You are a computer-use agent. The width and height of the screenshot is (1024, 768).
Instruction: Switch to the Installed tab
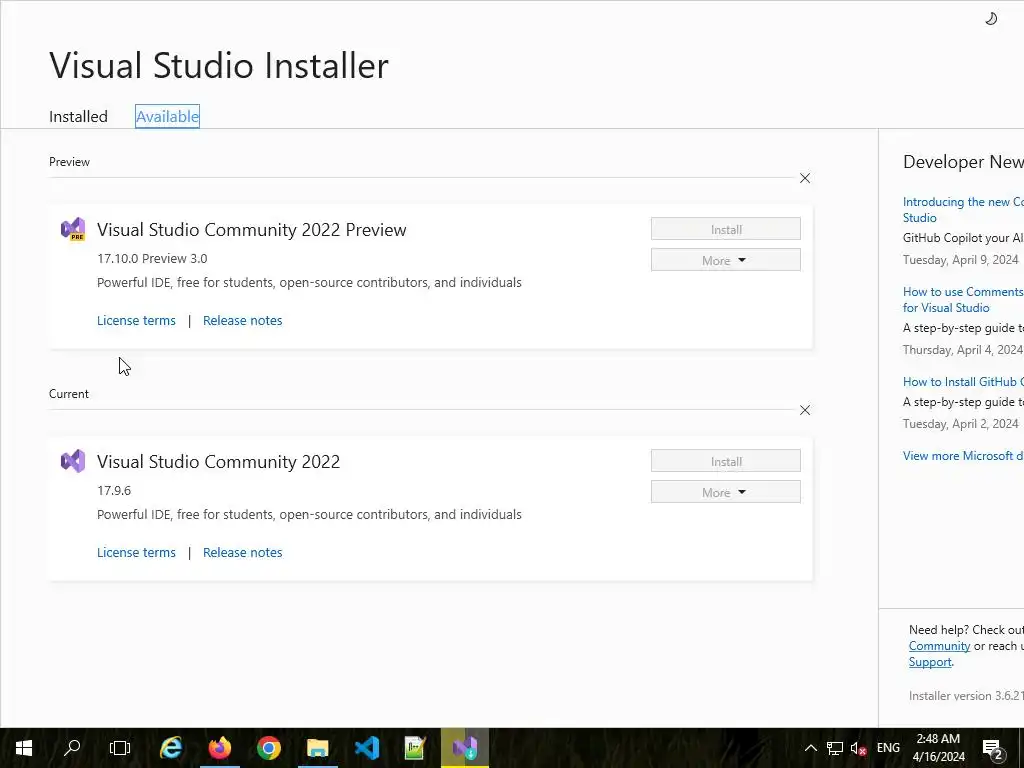(x=78, y=116)
